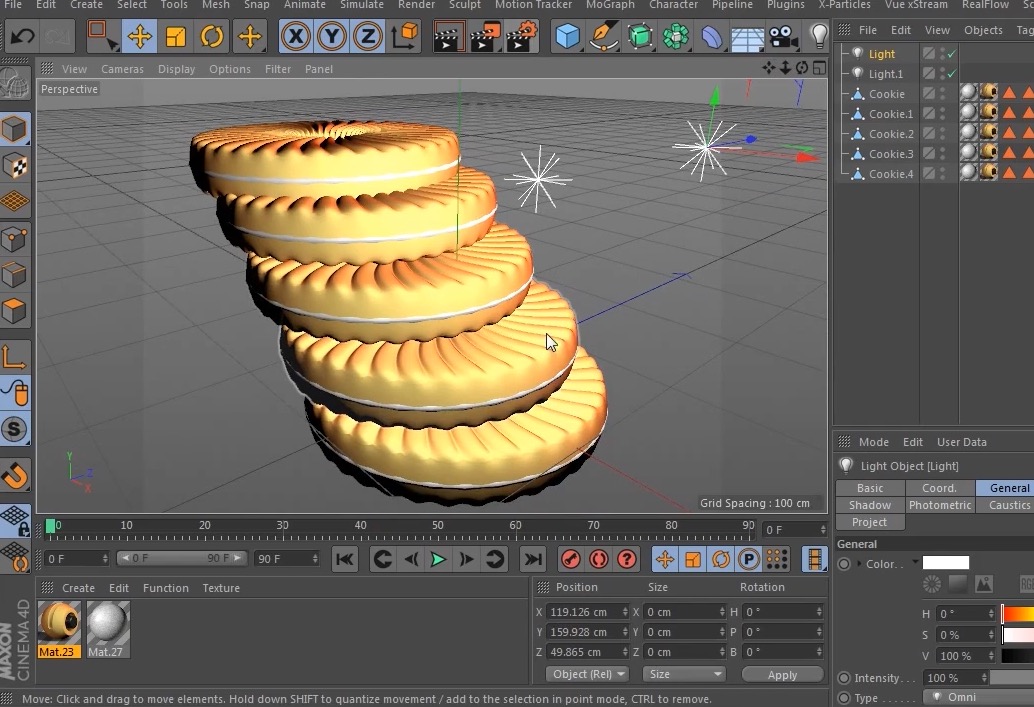This screenshot has width=1034, height=707.
Task: Toggle the Y-axis lock icon
Action: [330, 36]
